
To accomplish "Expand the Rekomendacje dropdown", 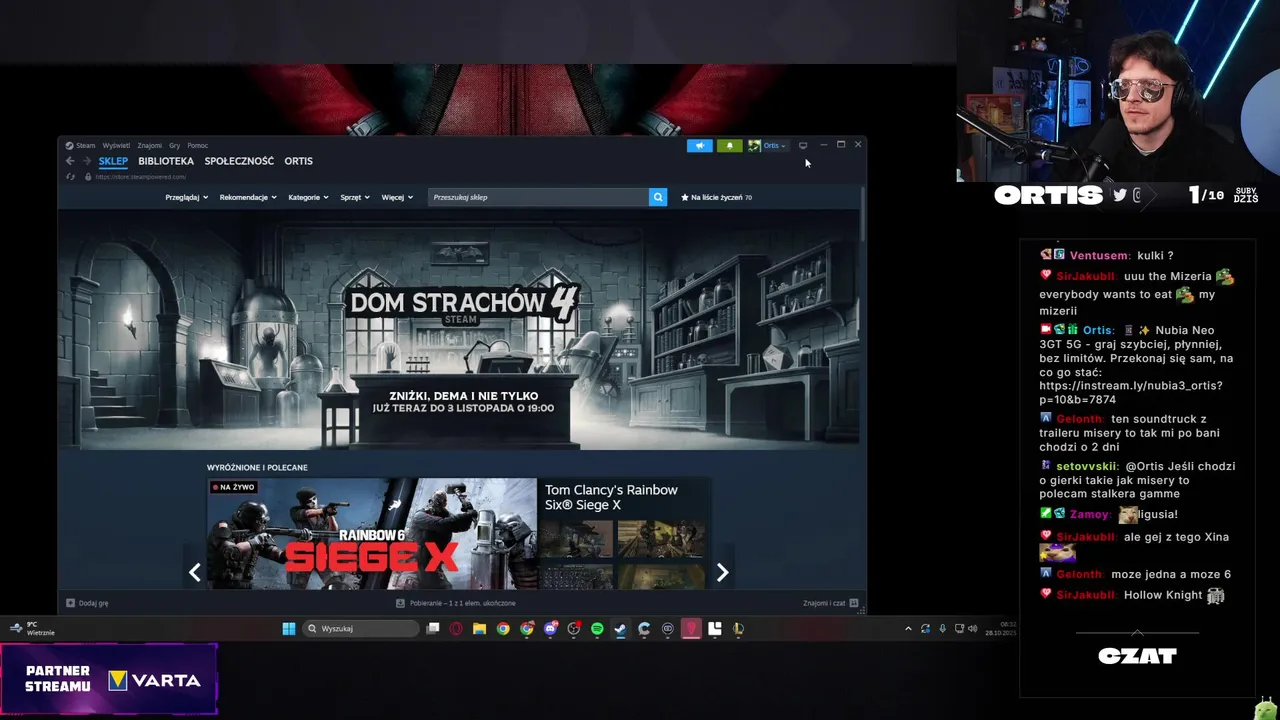I will [248, 197].
